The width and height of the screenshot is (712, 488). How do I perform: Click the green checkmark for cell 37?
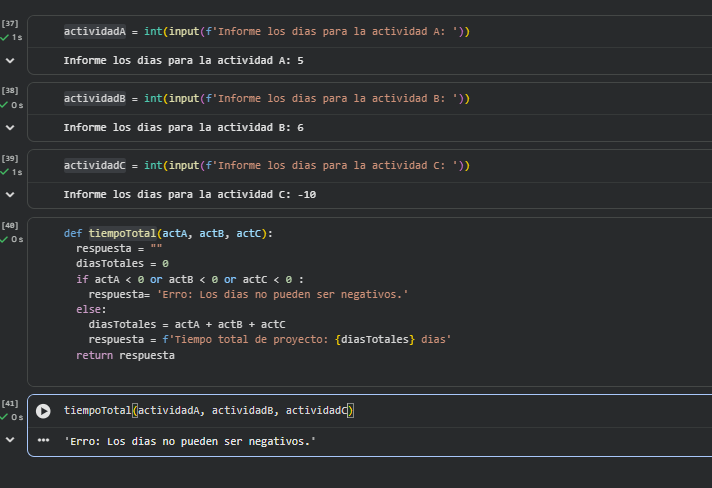tap(5, 38)
